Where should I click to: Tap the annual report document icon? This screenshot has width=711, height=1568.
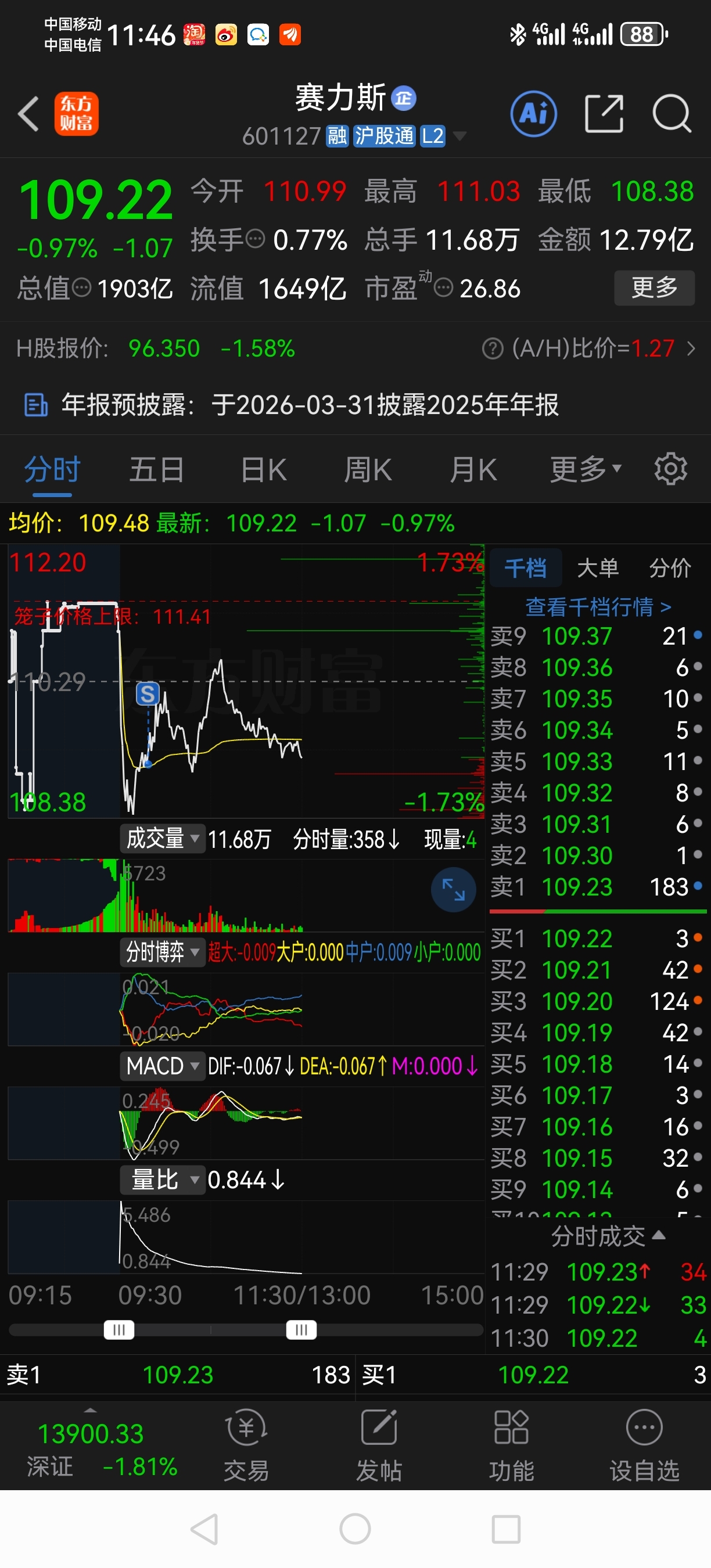[x=35, y=405]
